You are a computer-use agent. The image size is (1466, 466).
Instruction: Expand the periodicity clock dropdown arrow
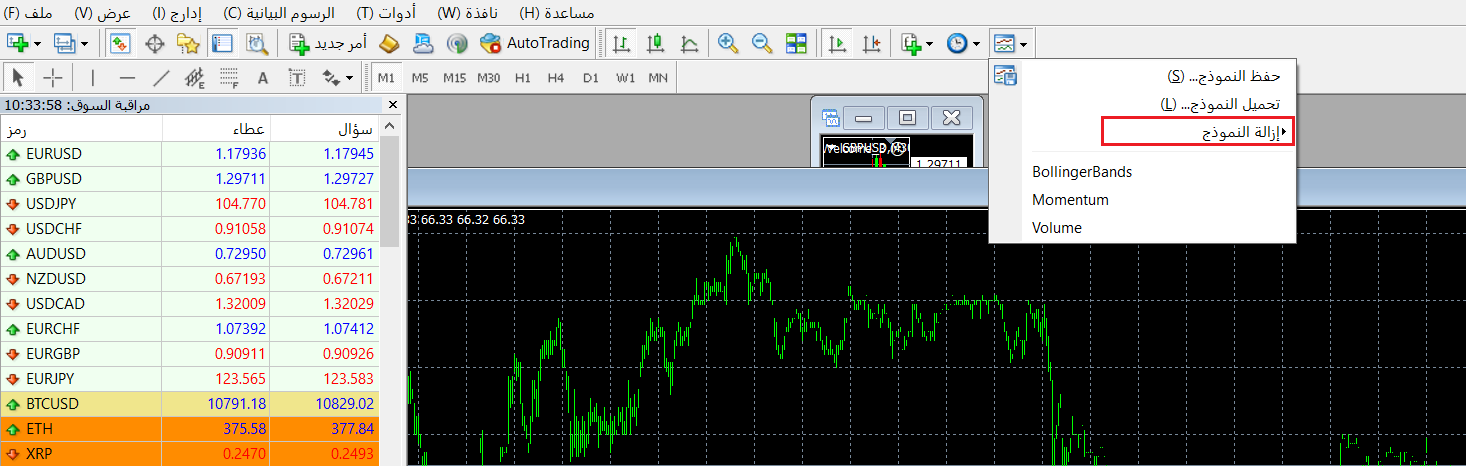(976, 44)
